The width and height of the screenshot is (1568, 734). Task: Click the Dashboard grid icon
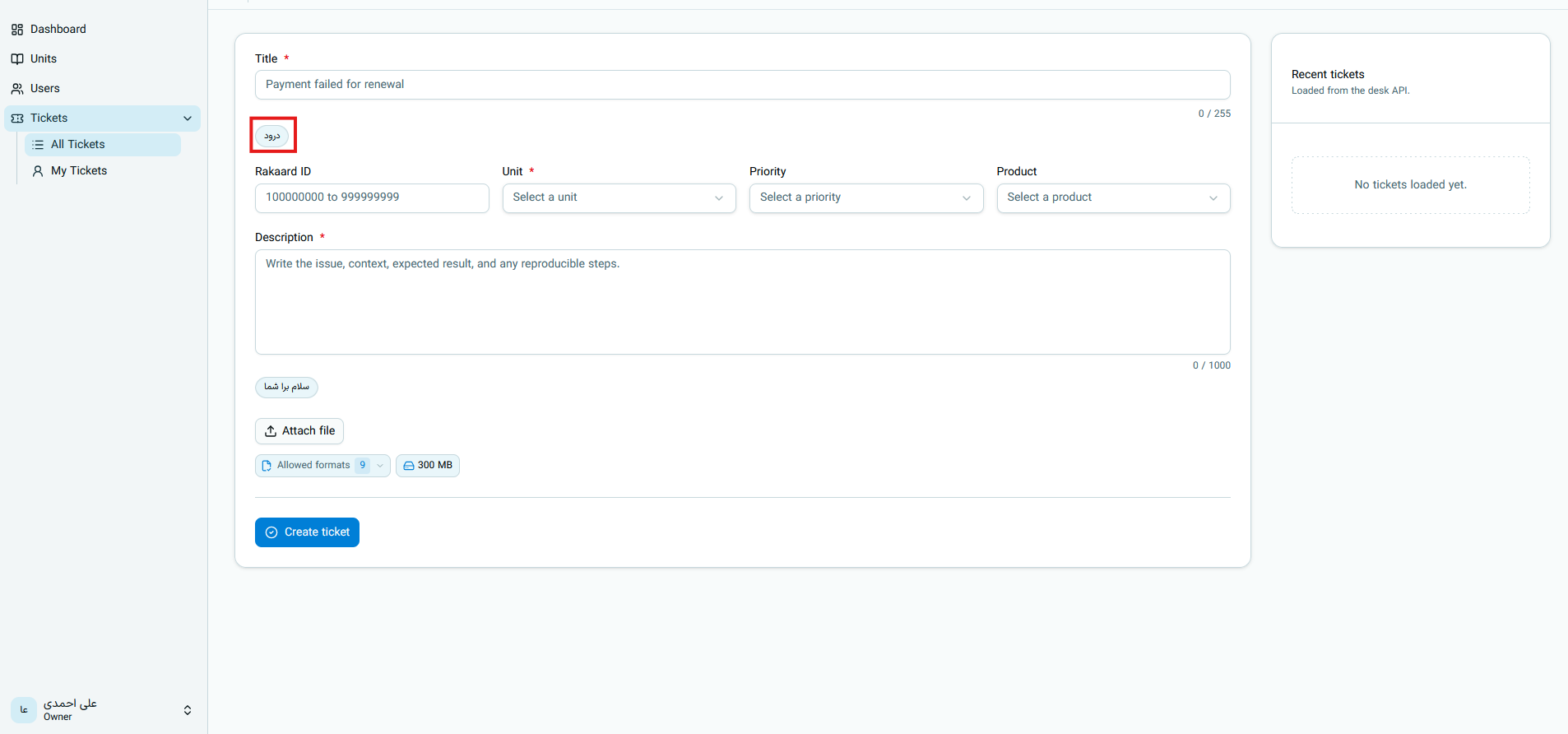click(x=17, y=30)
